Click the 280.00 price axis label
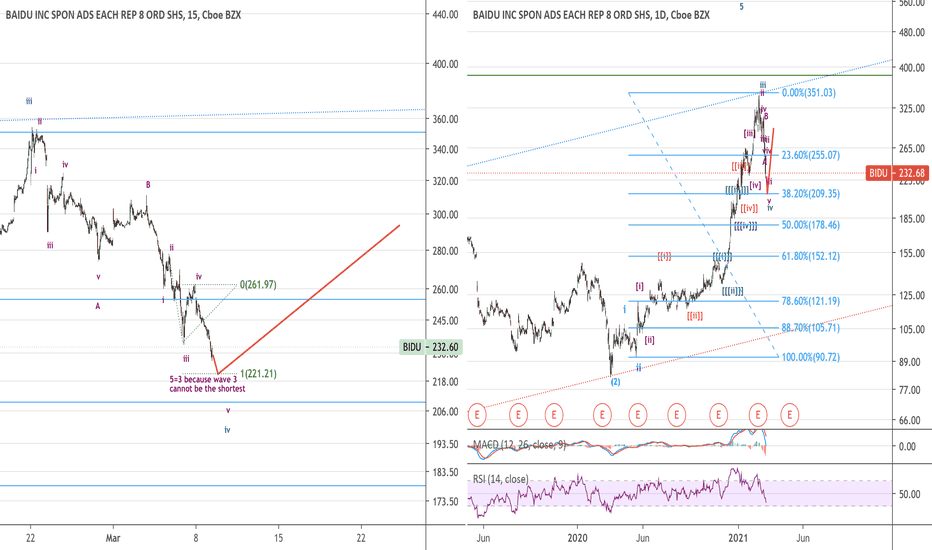The height and width of the screenshot is (550, 932). 445,252
